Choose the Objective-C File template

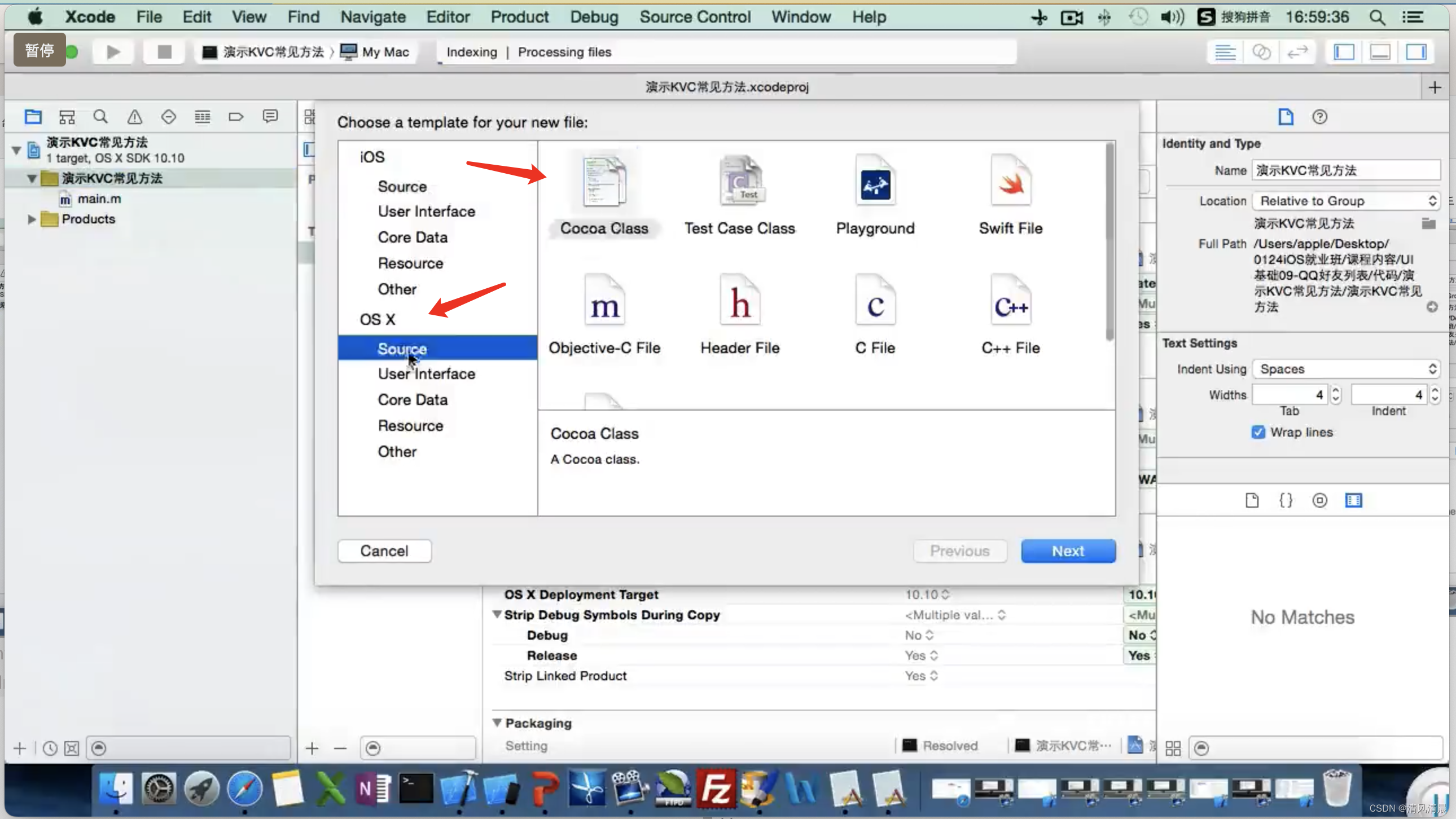(x=604, y=315)
